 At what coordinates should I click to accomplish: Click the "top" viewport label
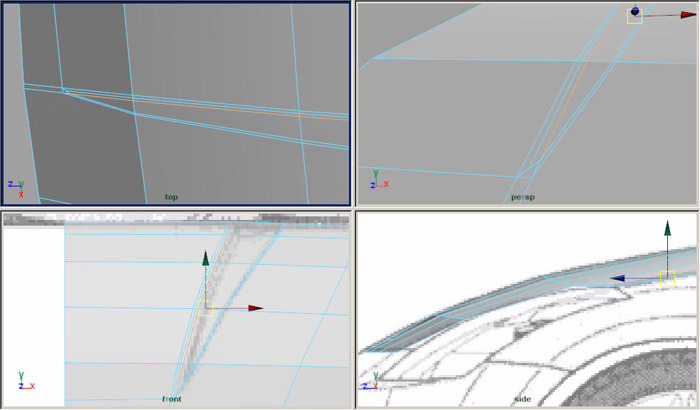[x=171, y=197]
